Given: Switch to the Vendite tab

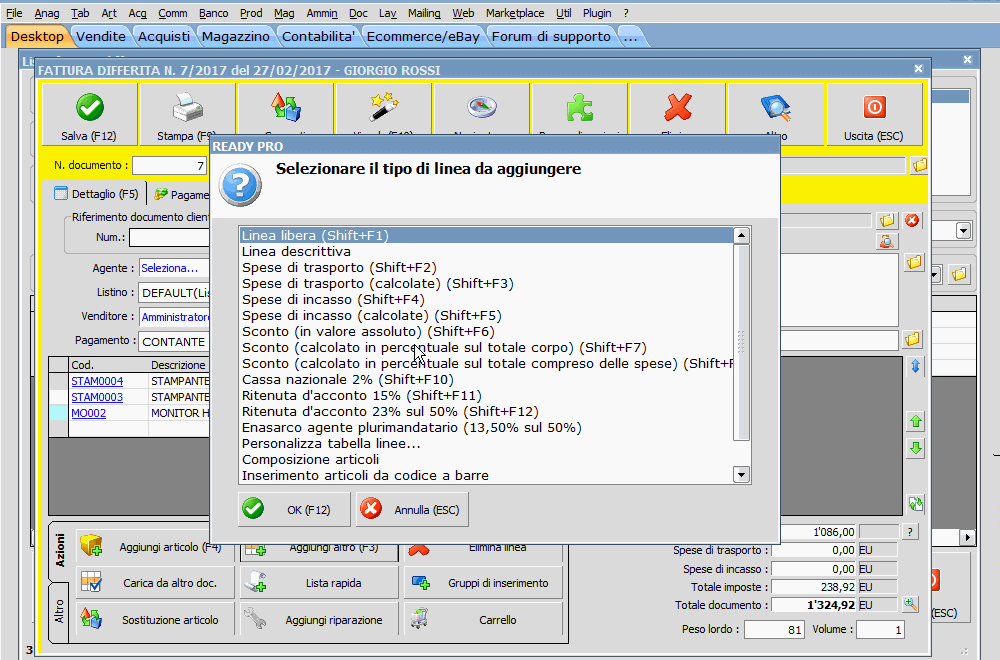Looking at the screenshot, I should [101, 36].
